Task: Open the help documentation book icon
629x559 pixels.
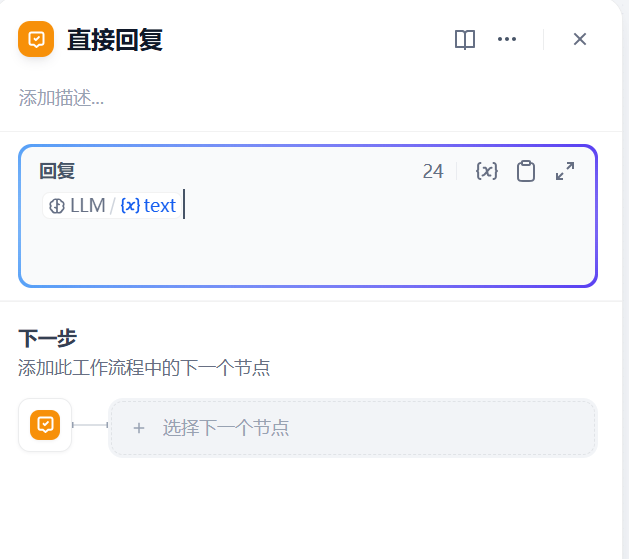Action: (465, 39)
